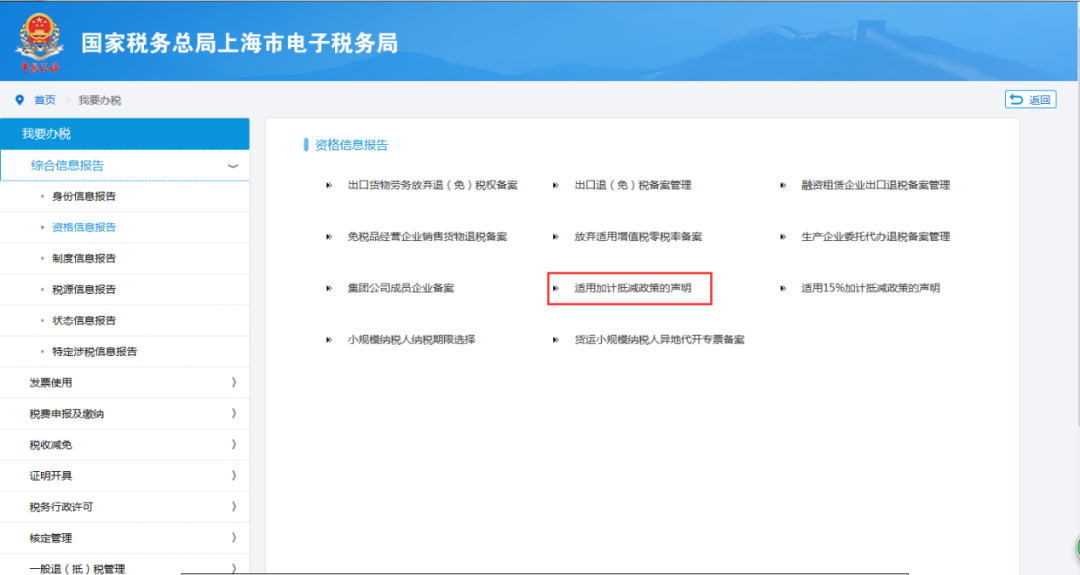Image resolution: width=1080 pixels, height=575 pixels.
Task: Expand the 税务行政许可 chevron
Action: (234, 506)
